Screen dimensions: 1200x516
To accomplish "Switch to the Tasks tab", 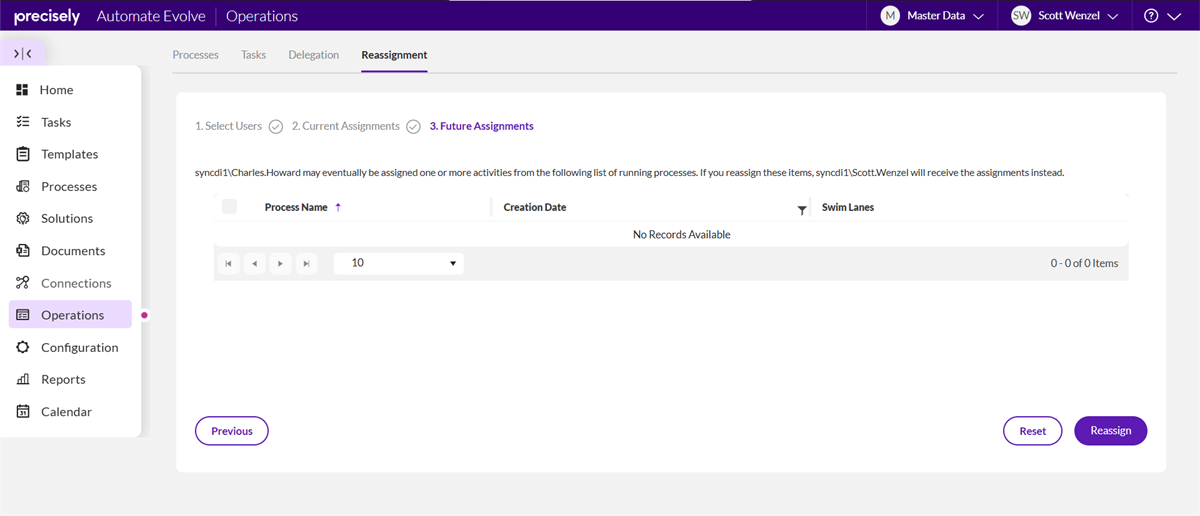I will point(254,55).
